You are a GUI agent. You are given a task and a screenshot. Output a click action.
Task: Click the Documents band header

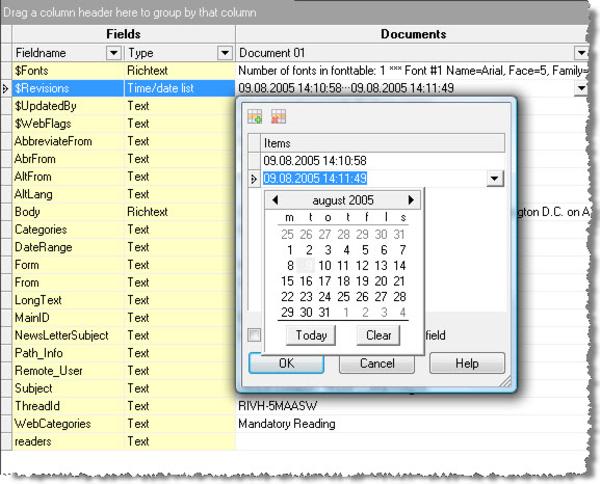click(412, 34)
